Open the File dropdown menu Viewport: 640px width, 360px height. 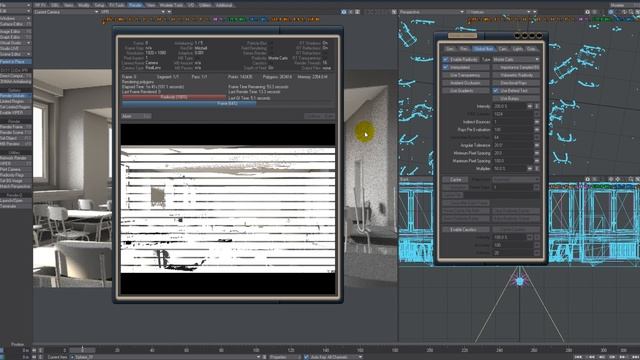click(x=16, y=5)
